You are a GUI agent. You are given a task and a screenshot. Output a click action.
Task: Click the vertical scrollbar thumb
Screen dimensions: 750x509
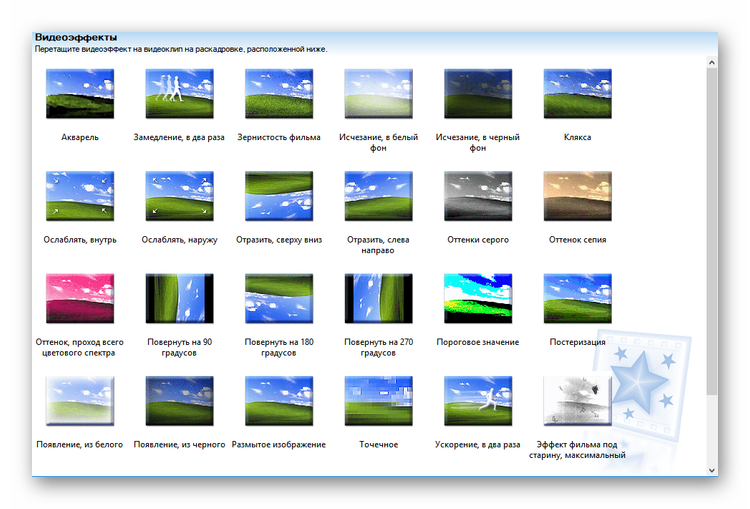pos(712,232)
